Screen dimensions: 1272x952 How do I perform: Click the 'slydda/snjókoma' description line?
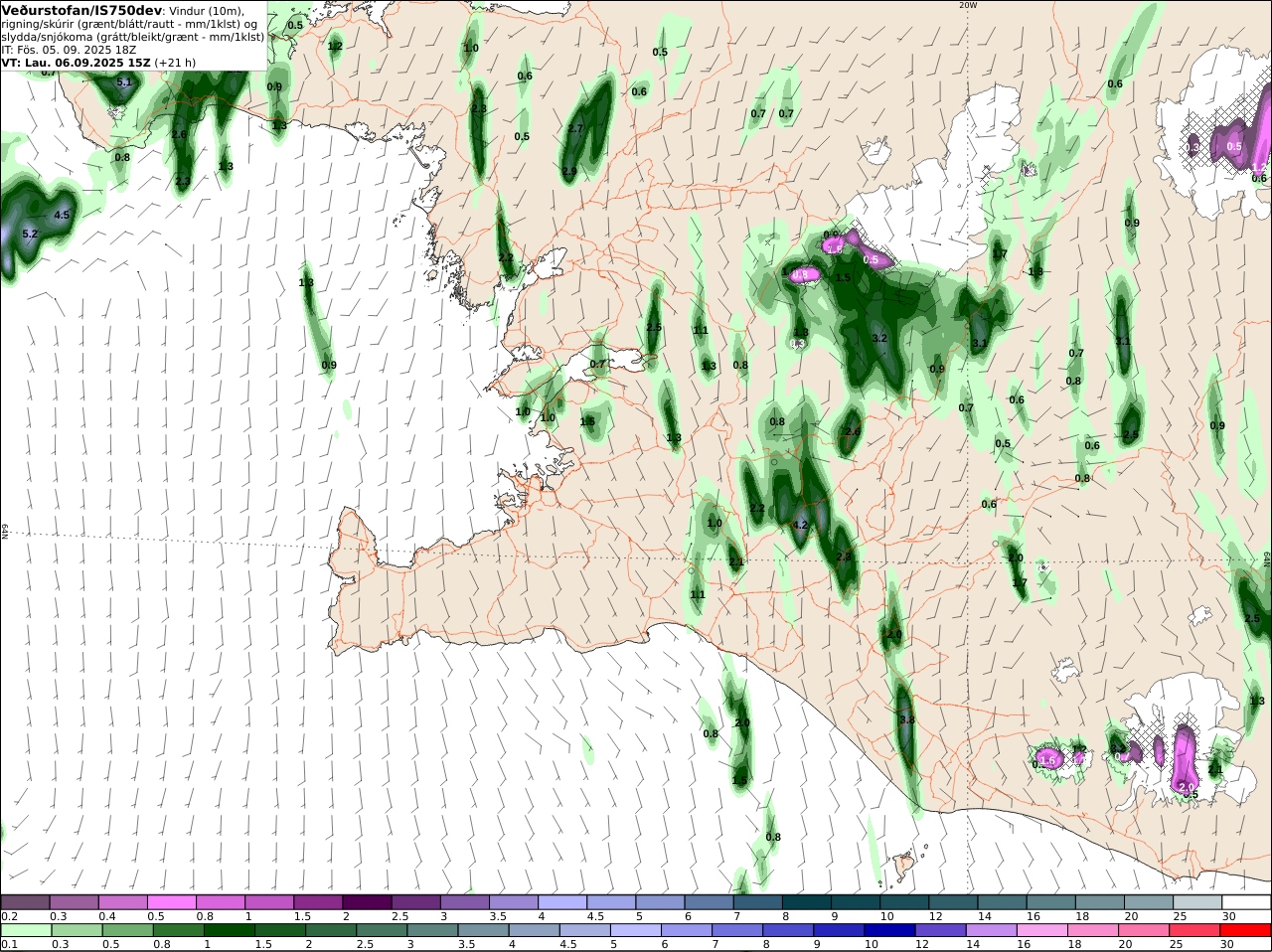click(x=132, y=37)
